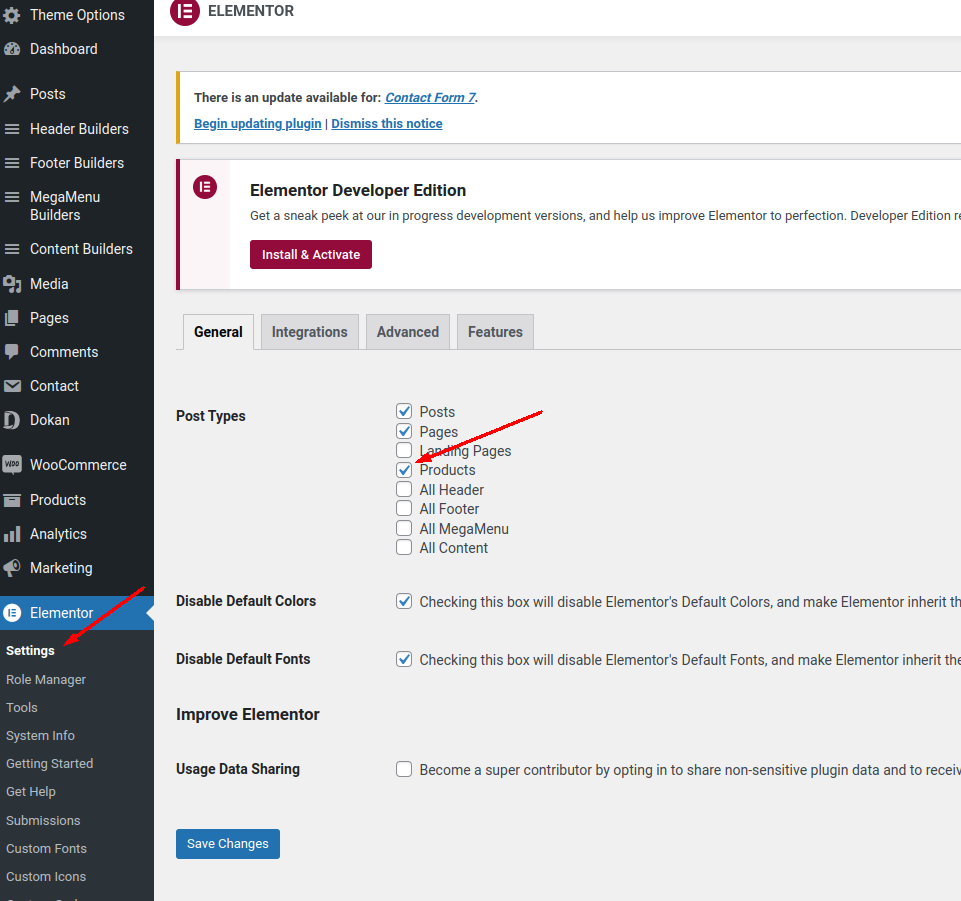
Task: Open the Theme Options menu item
Action: [x=77, y=15]
